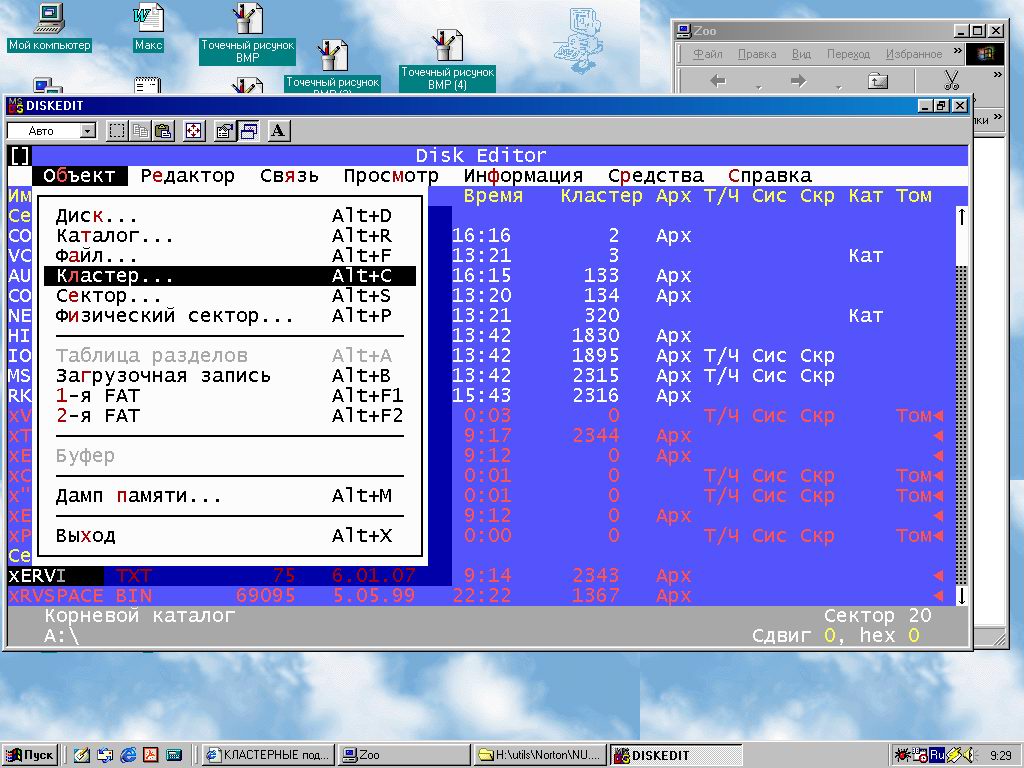This screenshot has width=1024, height=768.
Task: Click the MS-DOS system icon in DISKEDIT title bar
Action: point(16,106)
